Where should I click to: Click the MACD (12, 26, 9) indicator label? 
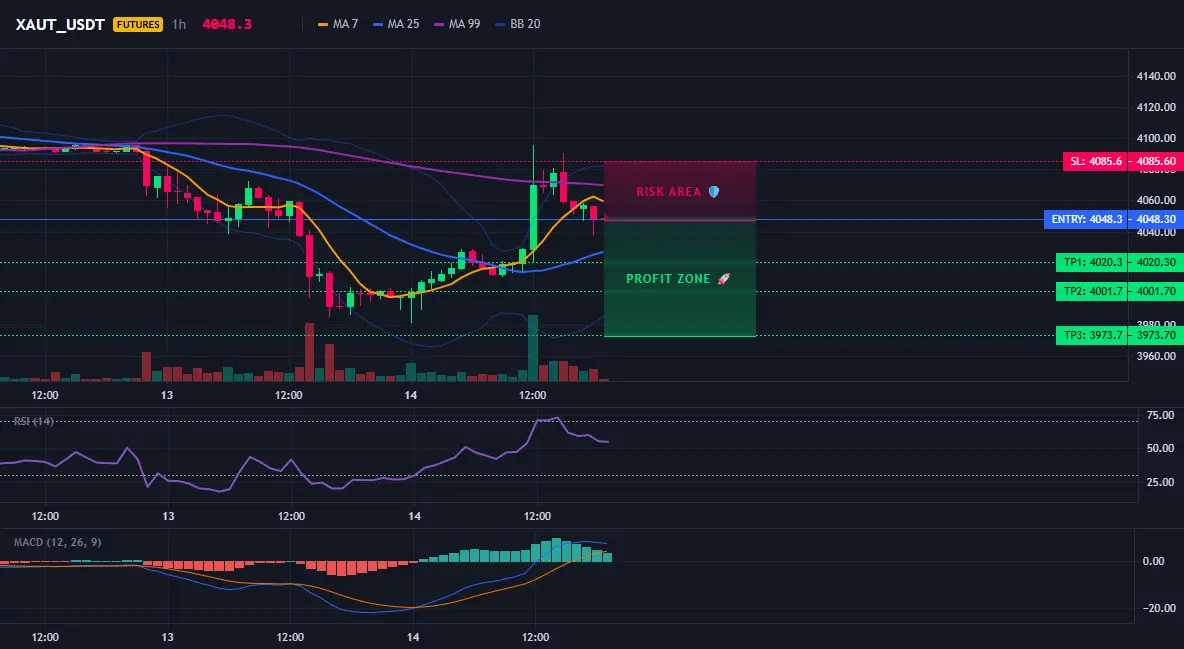pyautogui.click(x=57, y=542)
